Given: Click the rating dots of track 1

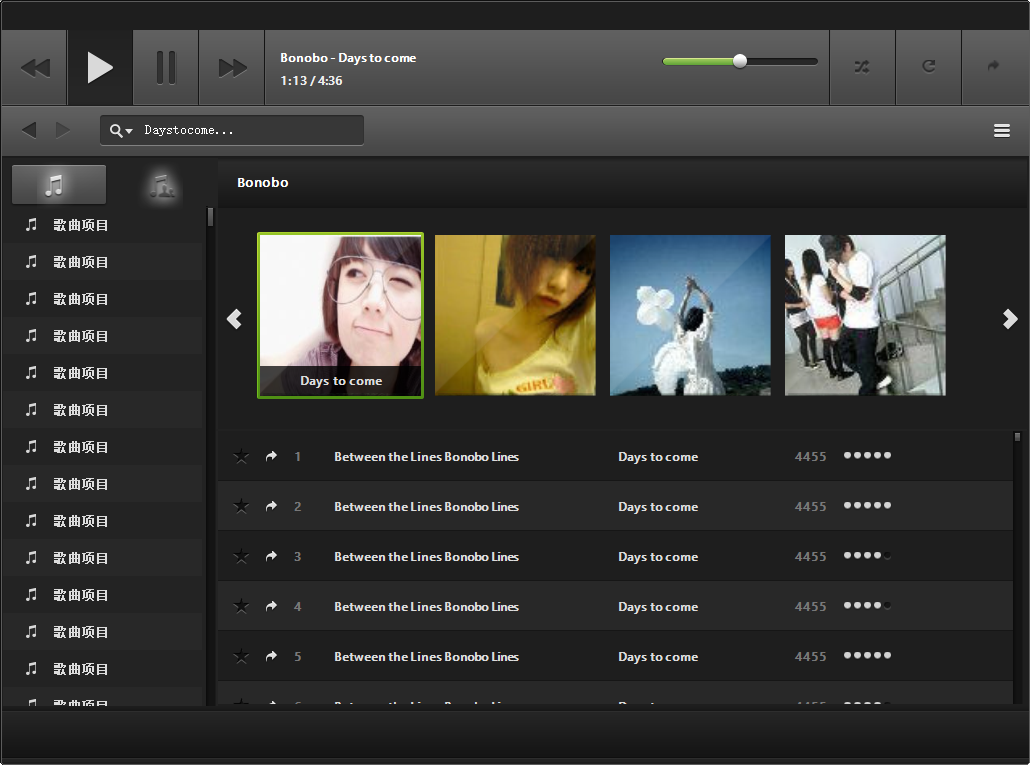Looking at the screenshot, I should 867,455.
